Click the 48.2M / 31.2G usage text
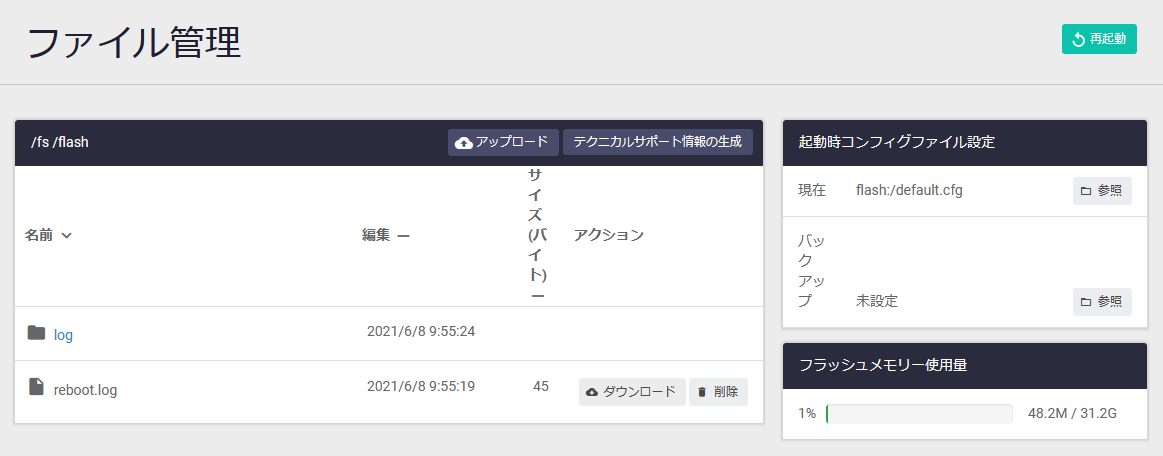Image resolution: width=1163 pixels, height=456 pixels. click(1072, 413)
